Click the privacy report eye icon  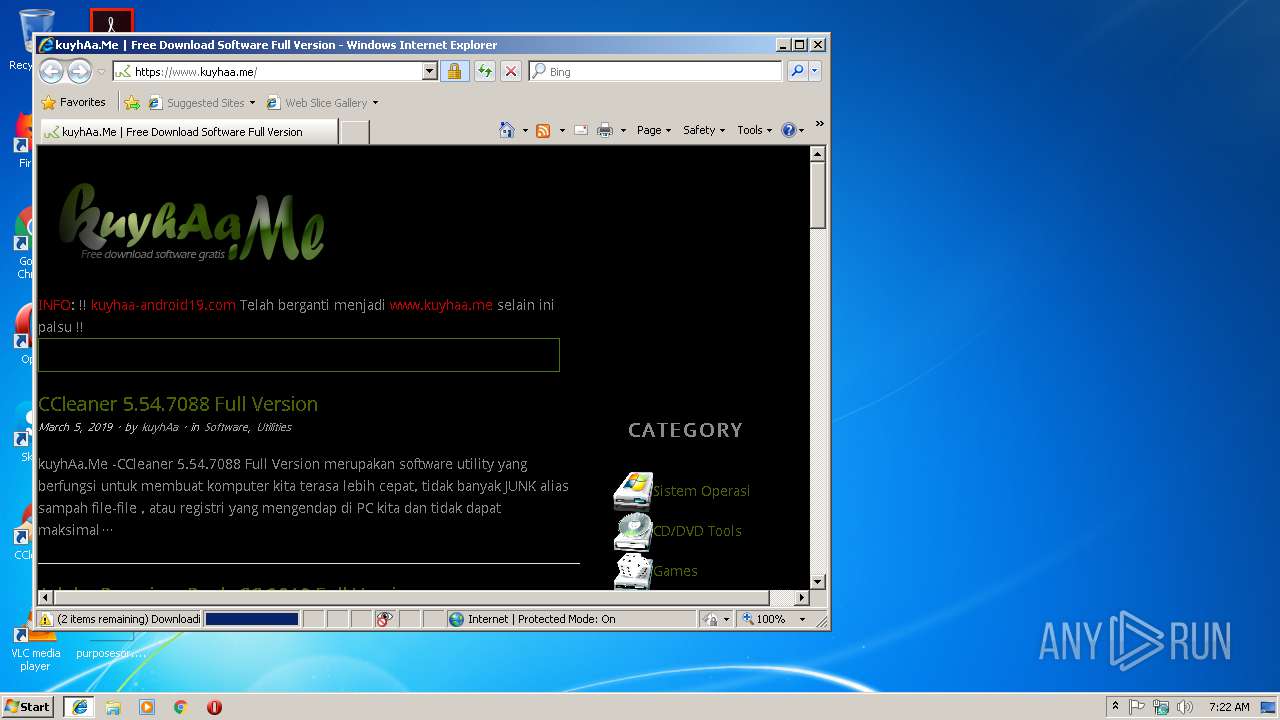tap(385, 619)
